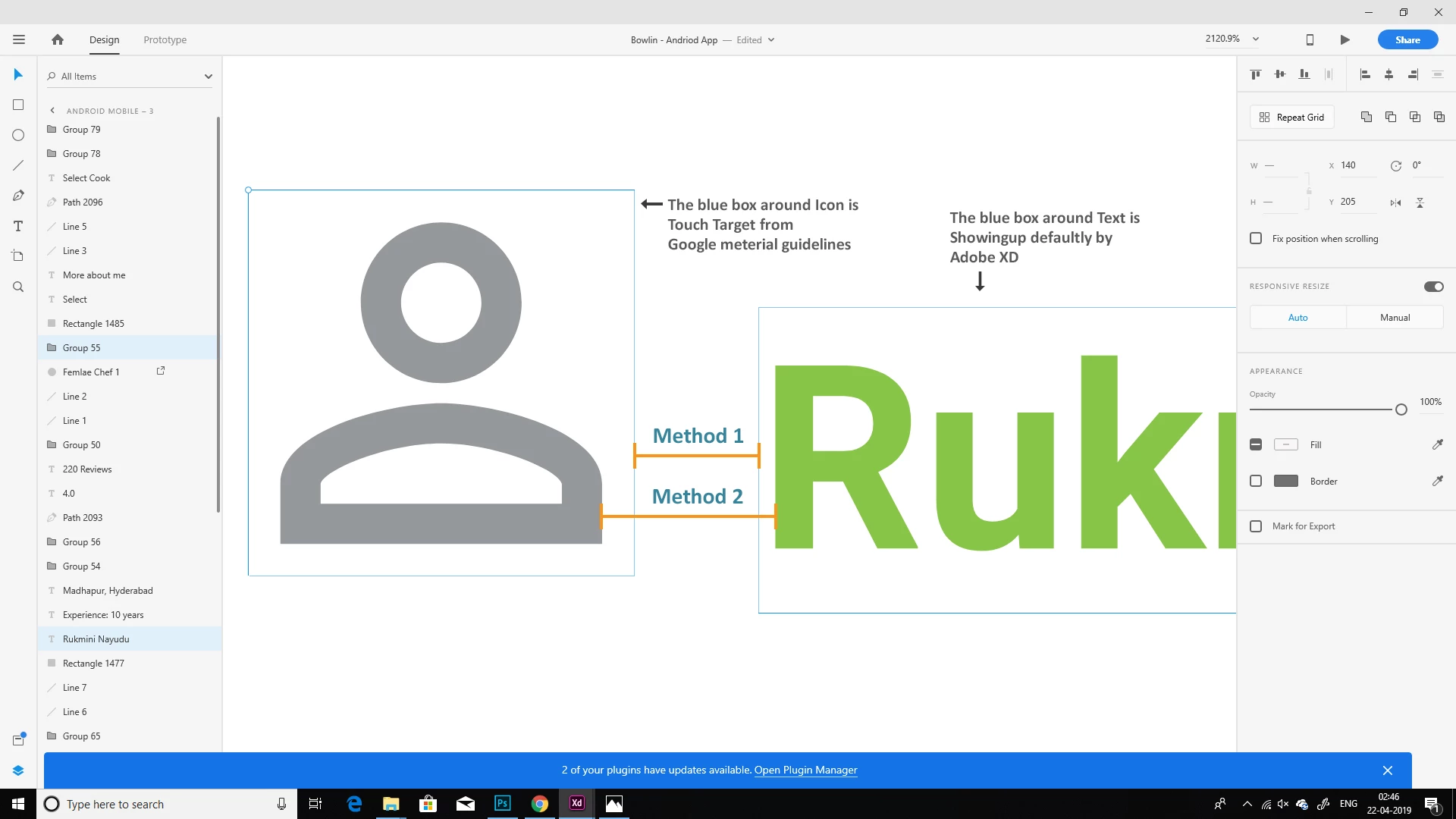
Task: Check the Mark for Export box
Action: [x=1256, y=526]
